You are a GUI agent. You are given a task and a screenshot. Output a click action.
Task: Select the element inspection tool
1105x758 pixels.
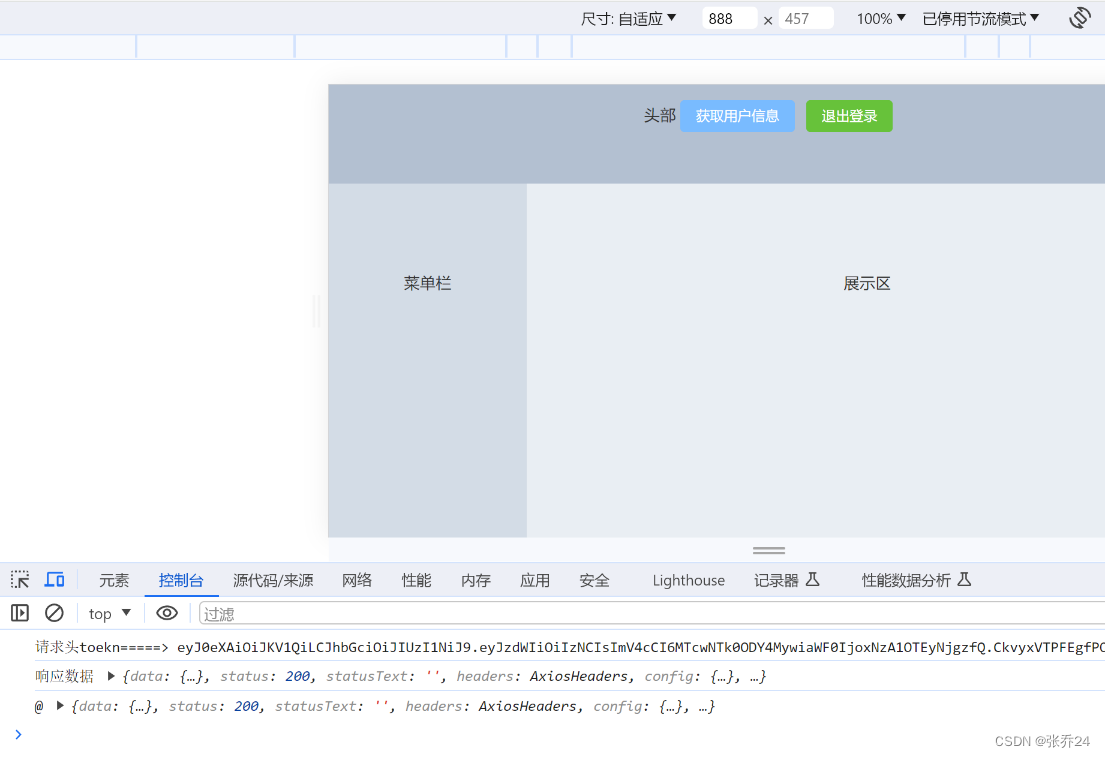coord(19,580)
